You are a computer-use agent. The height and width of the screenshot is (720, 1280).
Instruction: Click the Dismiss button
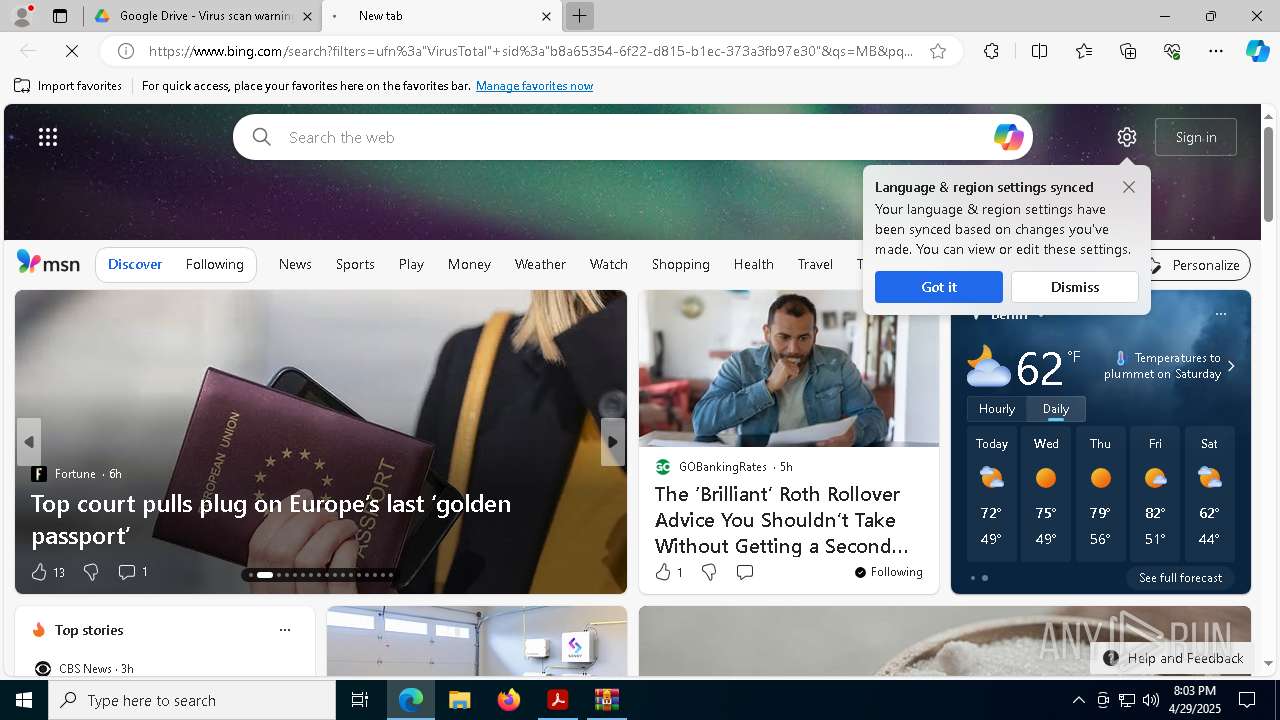(1075, 287)
